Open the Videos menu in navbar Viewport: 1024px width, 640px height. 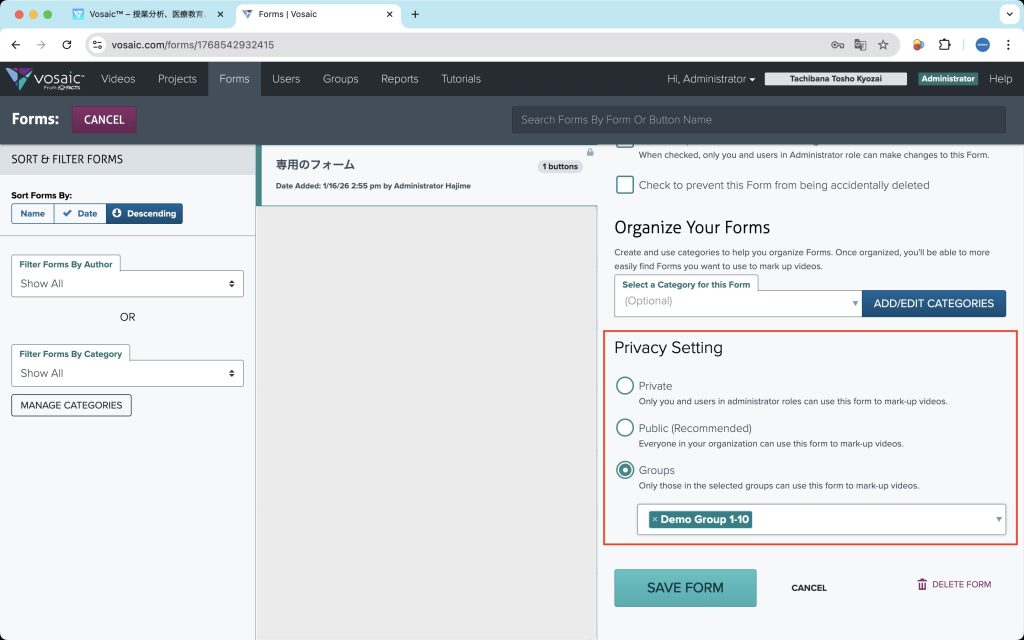[x=118, y=79]
